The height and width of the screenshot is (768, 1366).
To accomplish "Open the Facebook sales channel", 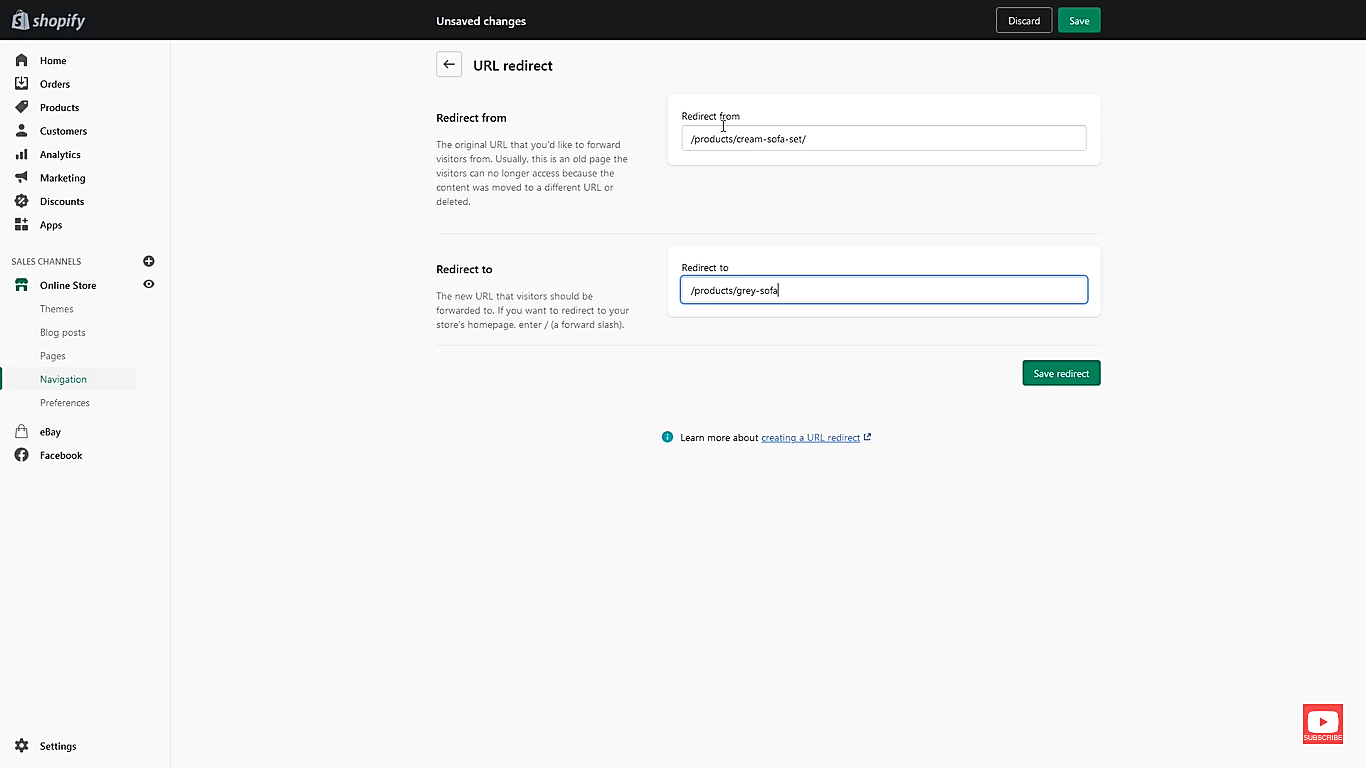I will [61, 455].
